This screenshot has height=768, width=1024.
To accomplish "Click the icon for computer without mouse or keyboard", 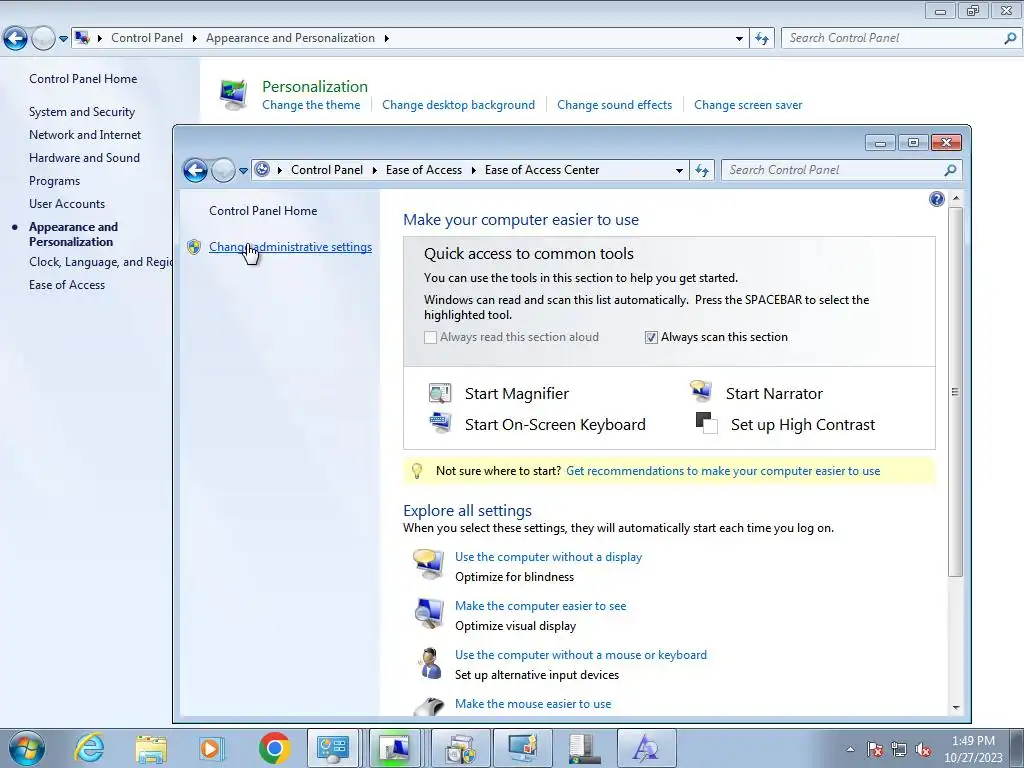I will pyautogui.click(x=429, y=663).
